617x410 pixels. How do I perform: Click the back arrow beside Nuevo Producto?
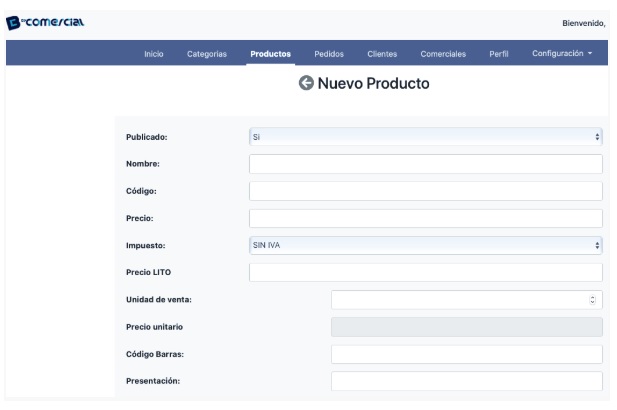[306, 83]
